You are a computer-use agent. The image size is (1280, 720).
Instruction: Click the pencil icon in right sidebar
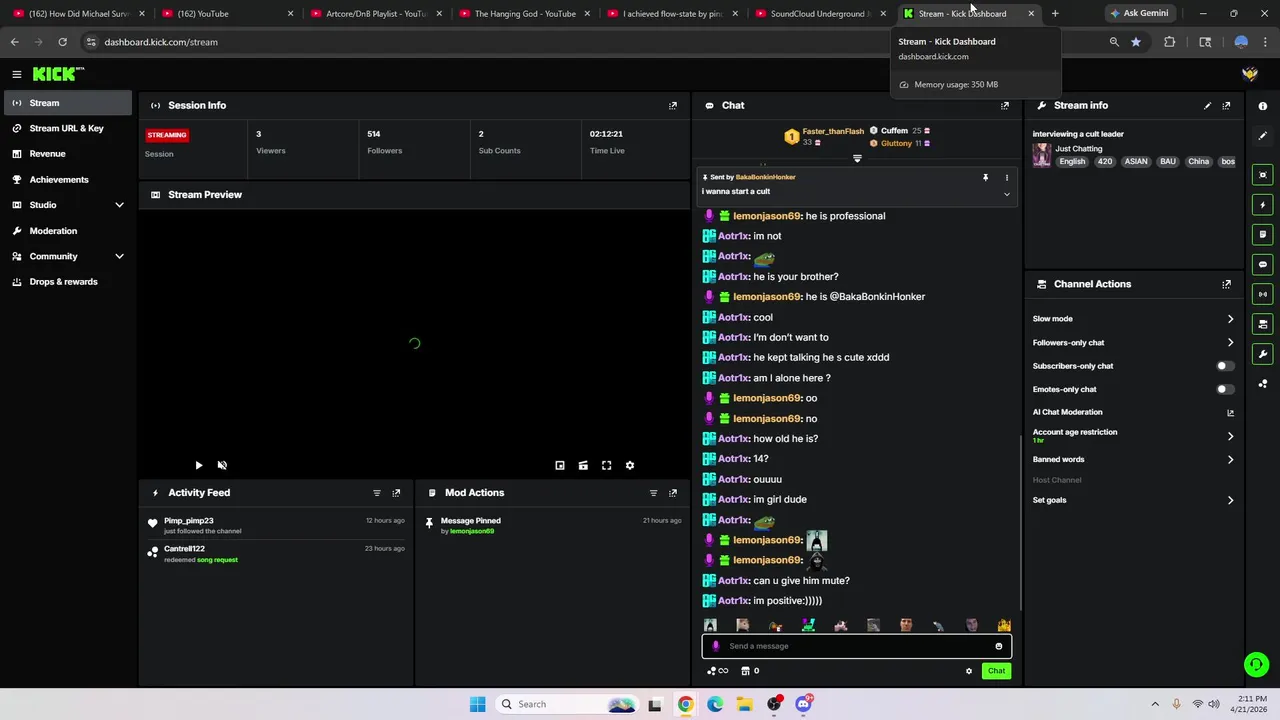(1263, 136)
